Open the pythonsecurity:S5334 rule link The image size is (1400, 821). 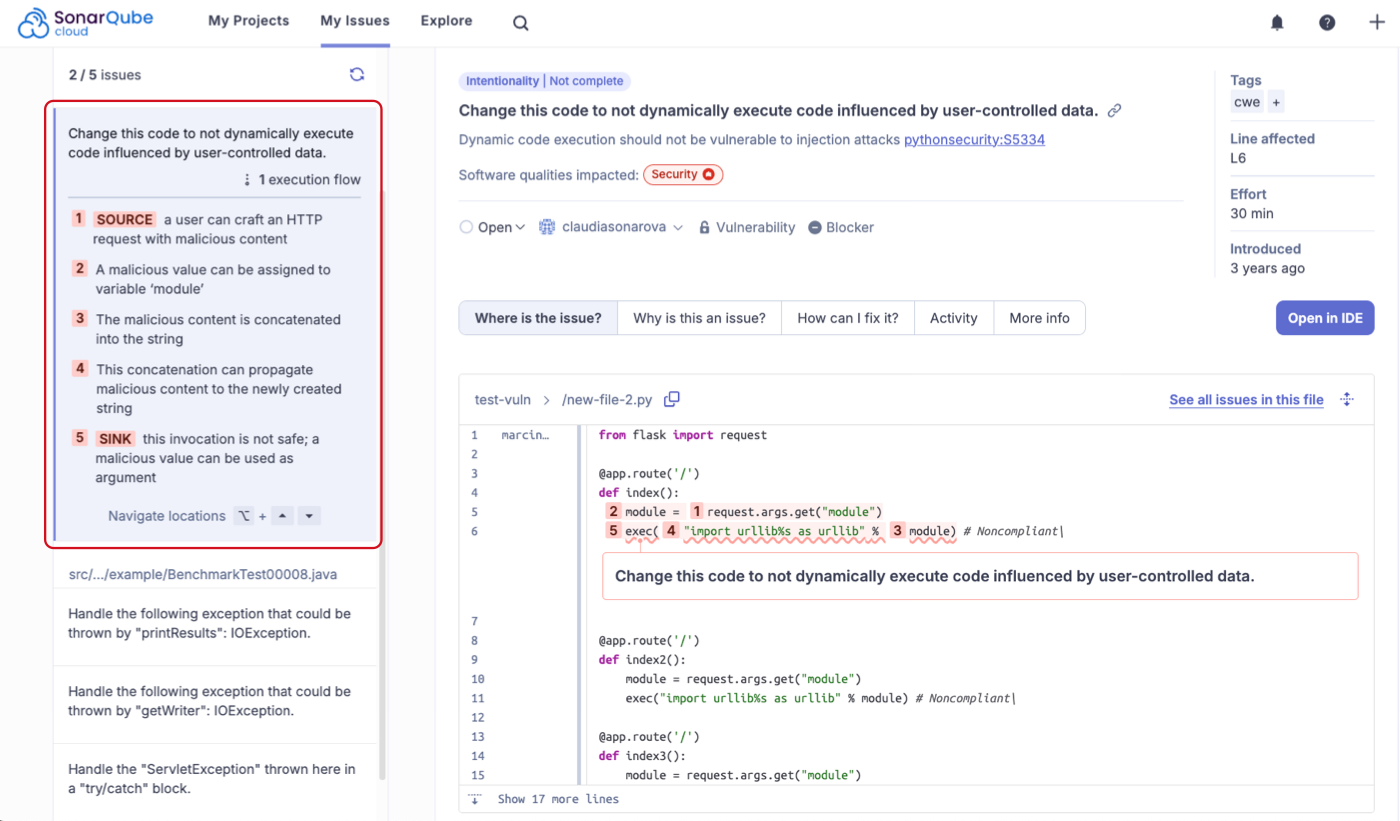[974, 140]
